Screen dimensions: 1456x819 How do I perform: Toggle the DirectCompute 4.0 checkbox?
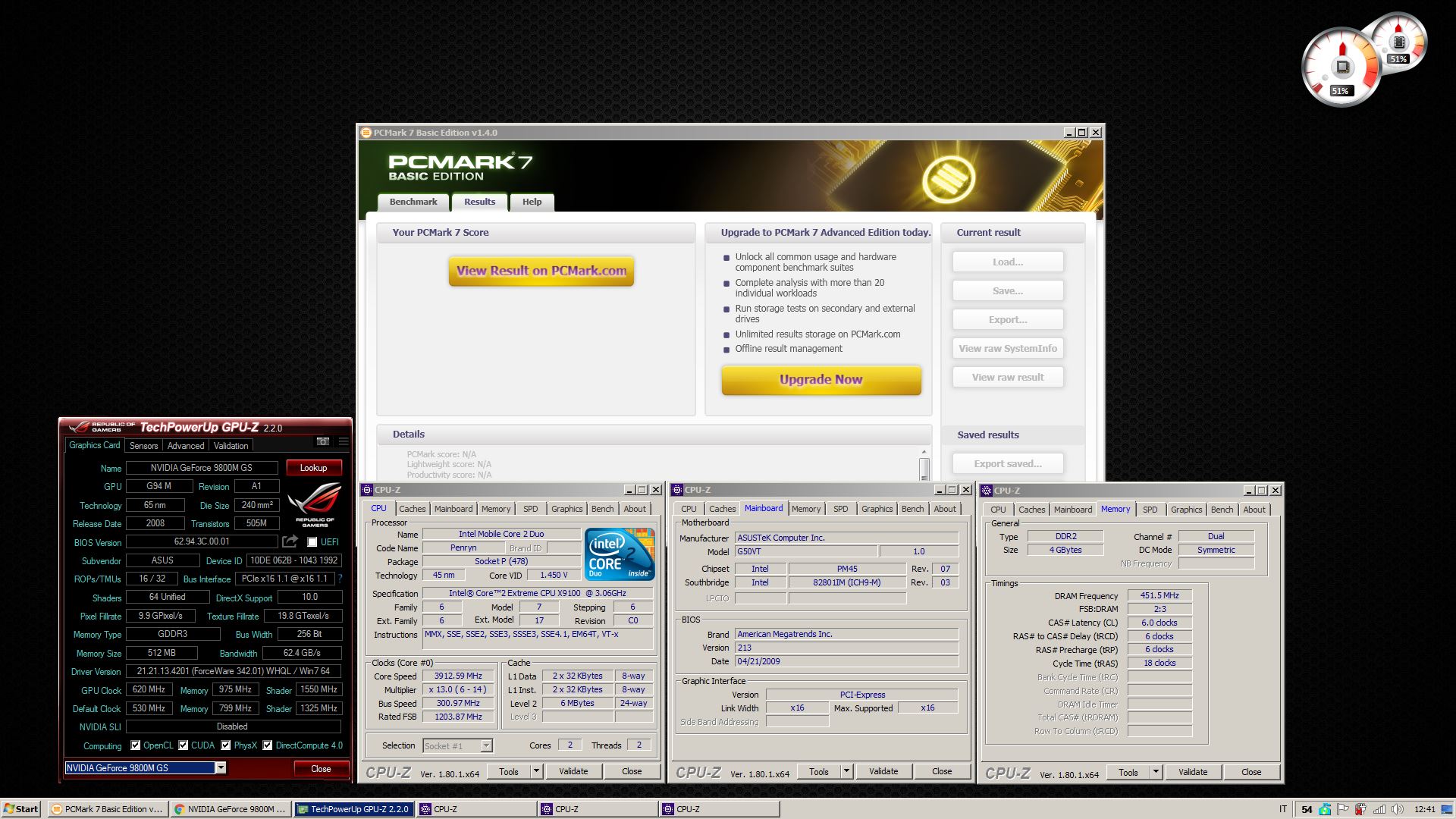[x=268, y=745]
